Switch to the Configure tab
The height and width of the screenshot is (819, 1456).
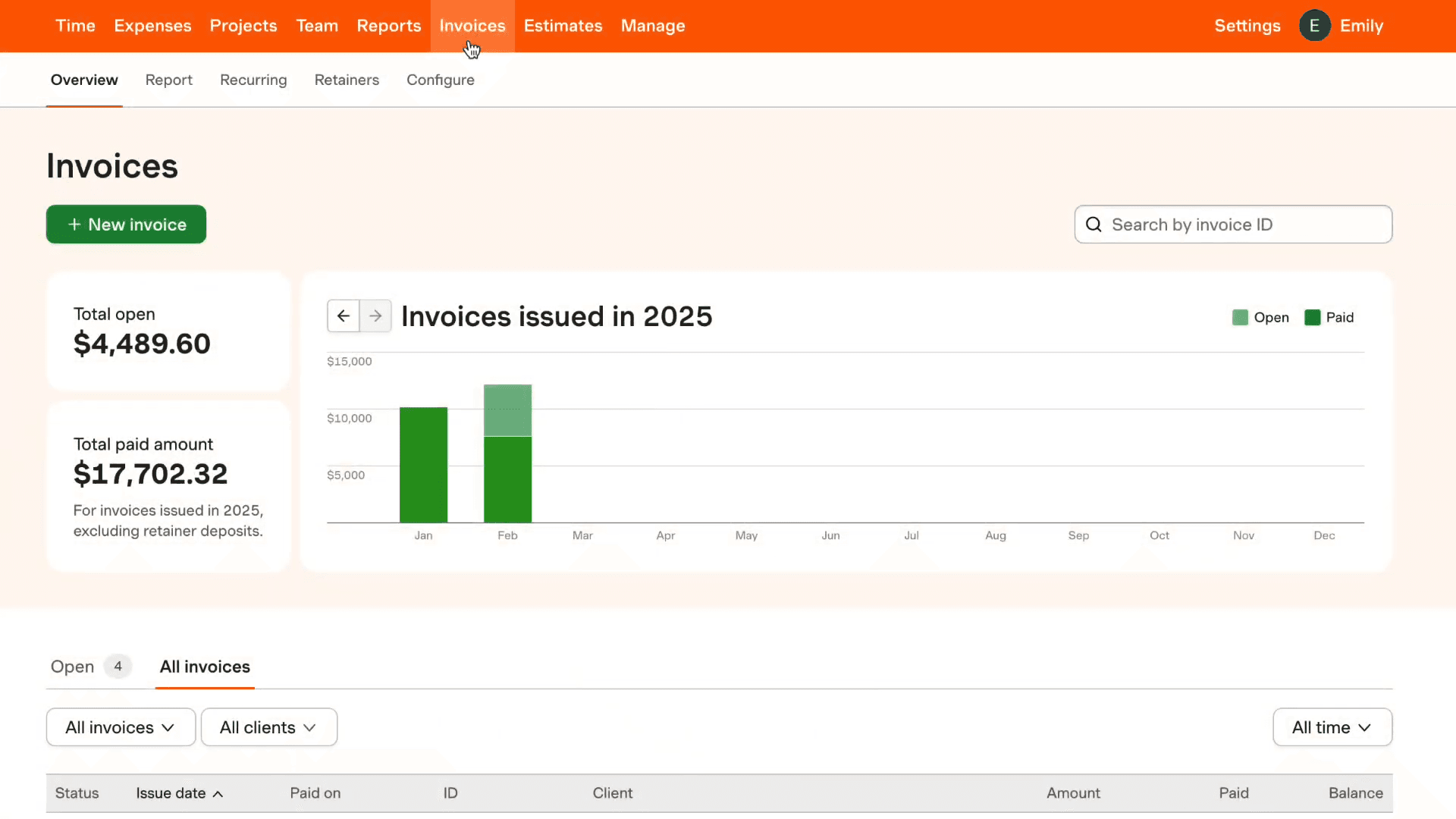tap(441, 80)
